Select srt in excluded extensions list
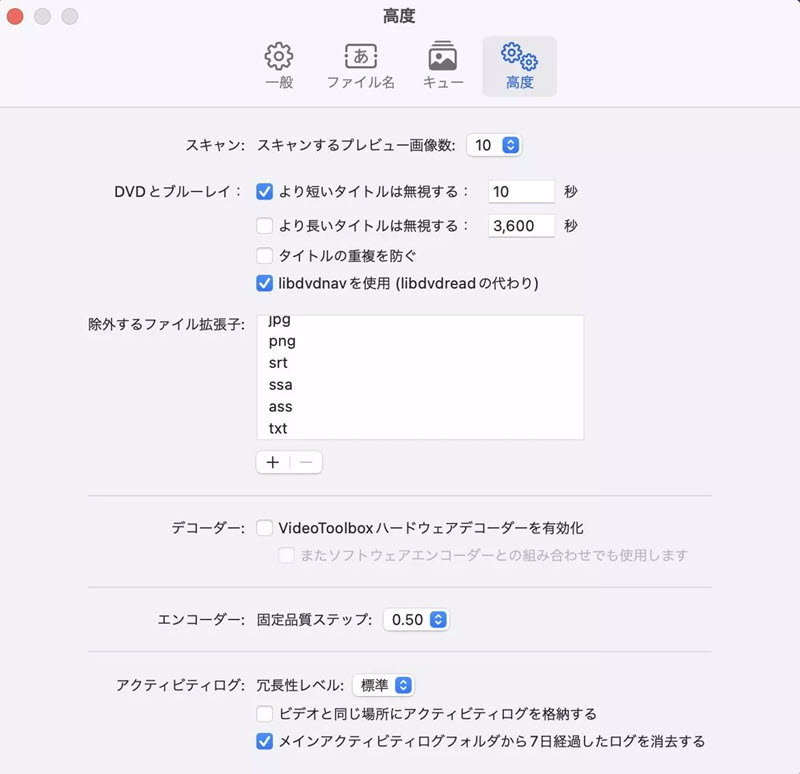 click(x=280, y=363)
